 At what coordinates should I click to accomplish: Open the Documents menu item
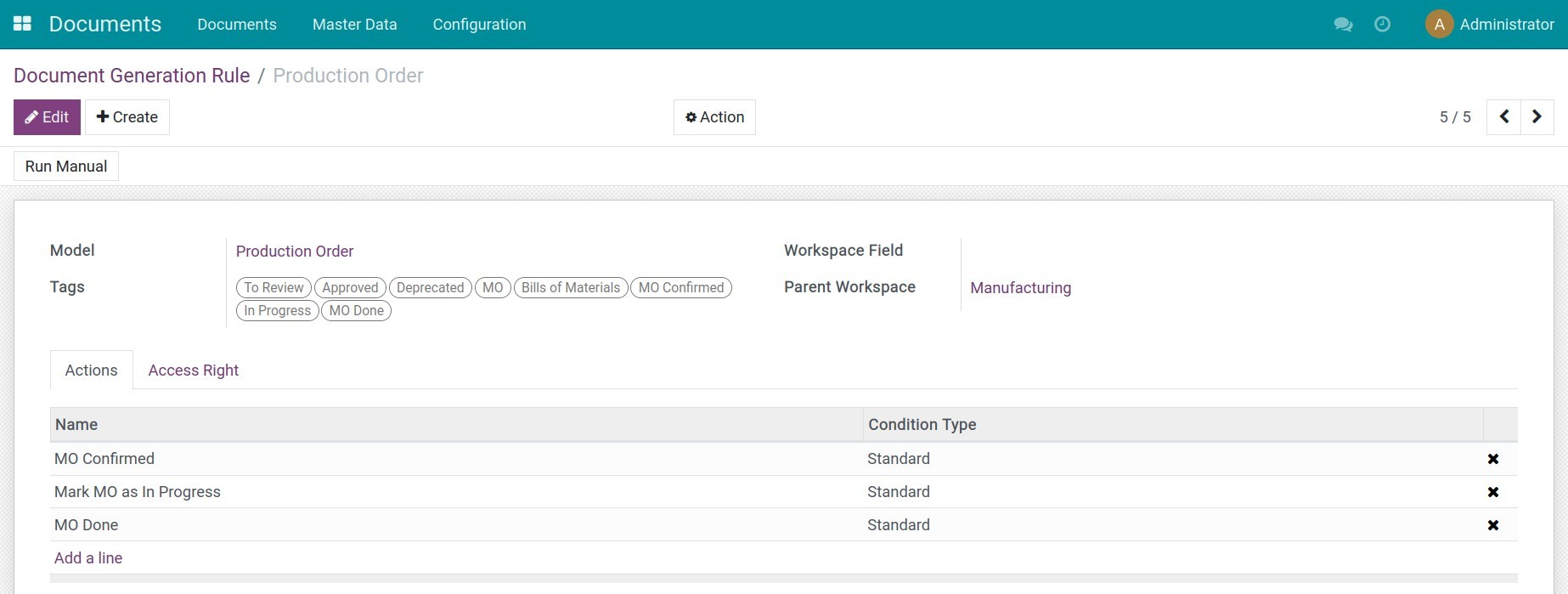coord(237,25)
